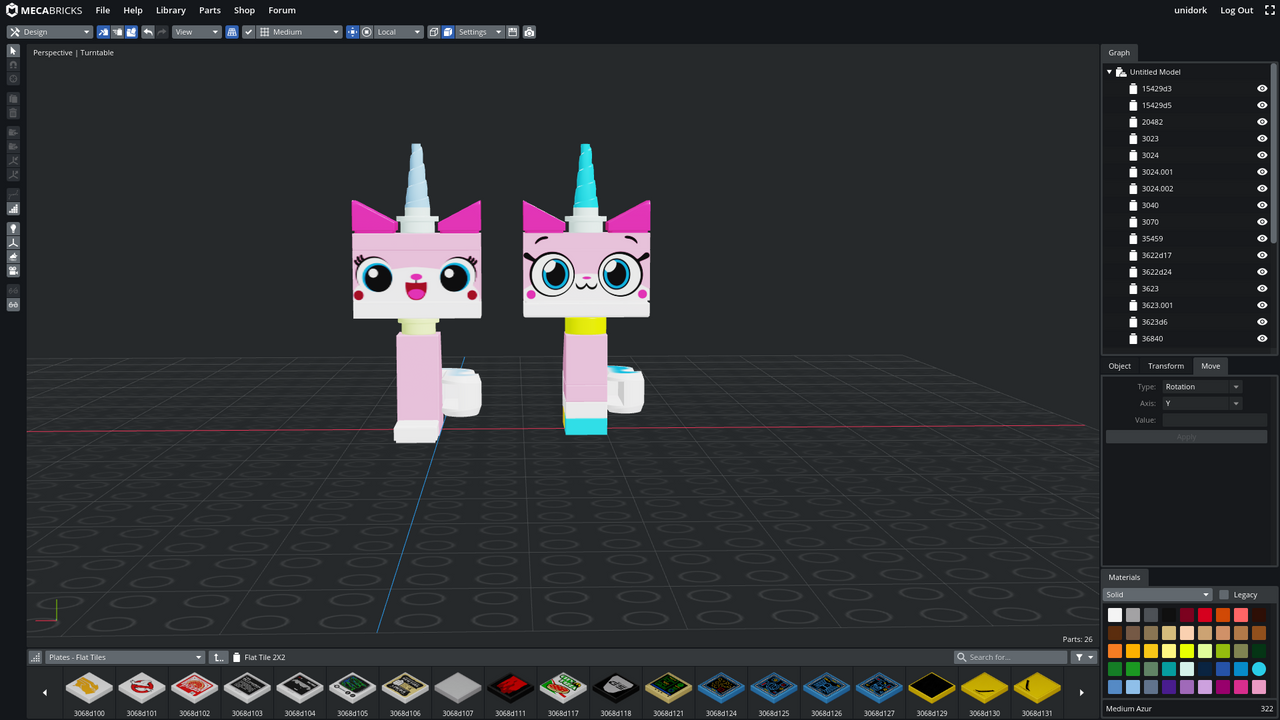Screen dimensions: 1280x720
Task: Enable the Legacy checkbox in Materials
Action: tap(1224, 595)
